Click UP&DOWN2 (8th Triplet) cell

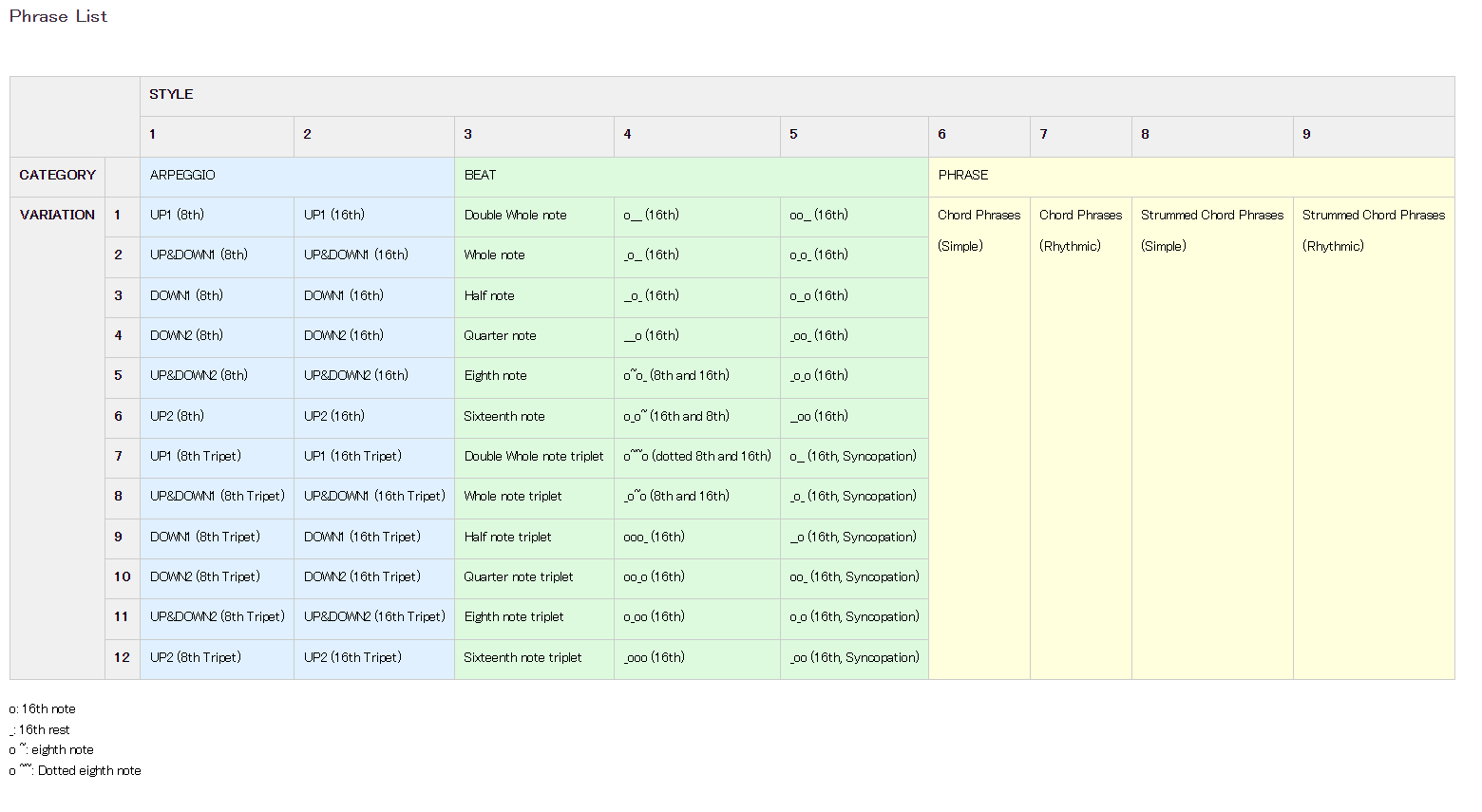(217, 618)
